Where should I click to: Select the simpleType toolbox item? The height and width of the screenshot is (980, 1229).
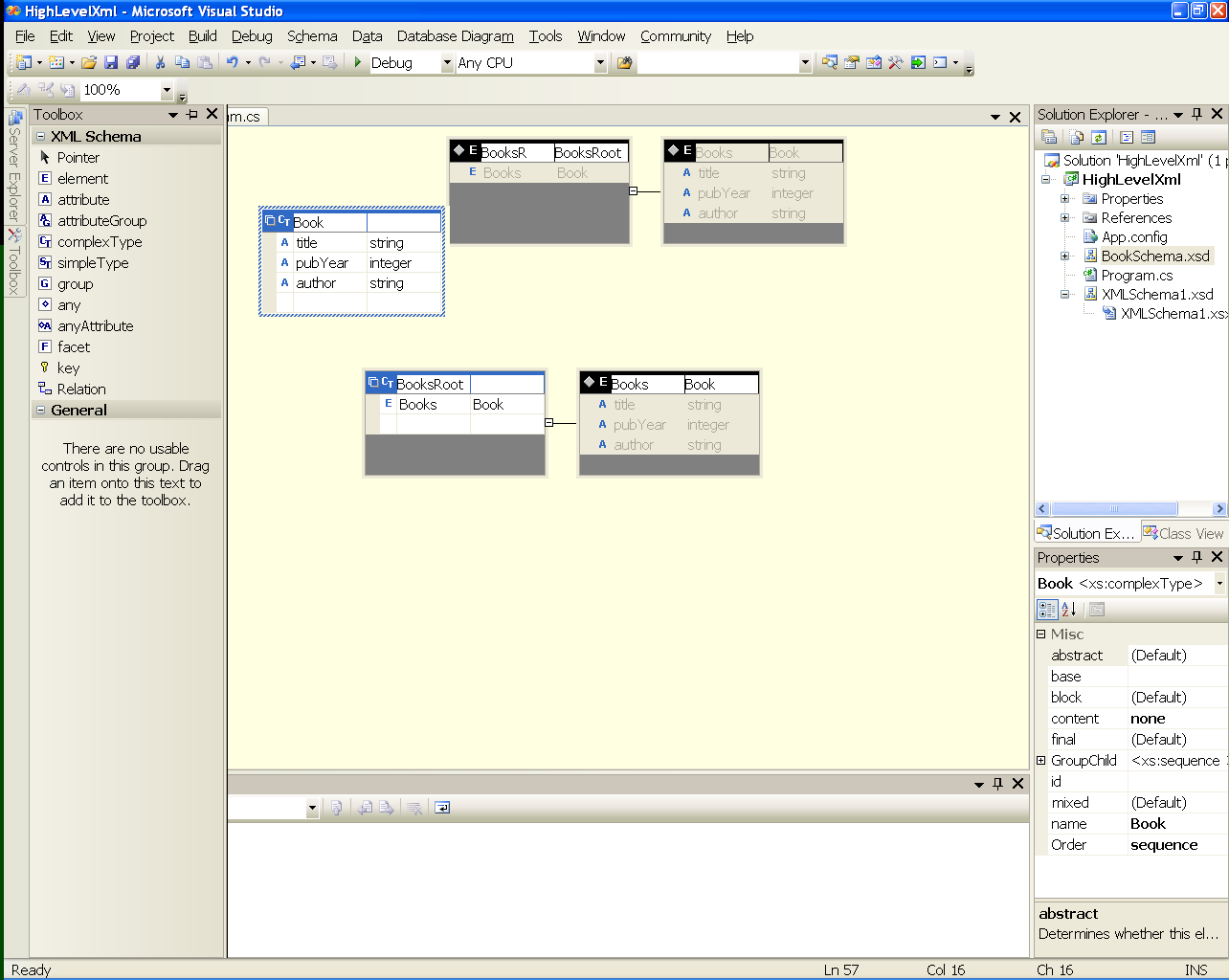pos(93,263)
